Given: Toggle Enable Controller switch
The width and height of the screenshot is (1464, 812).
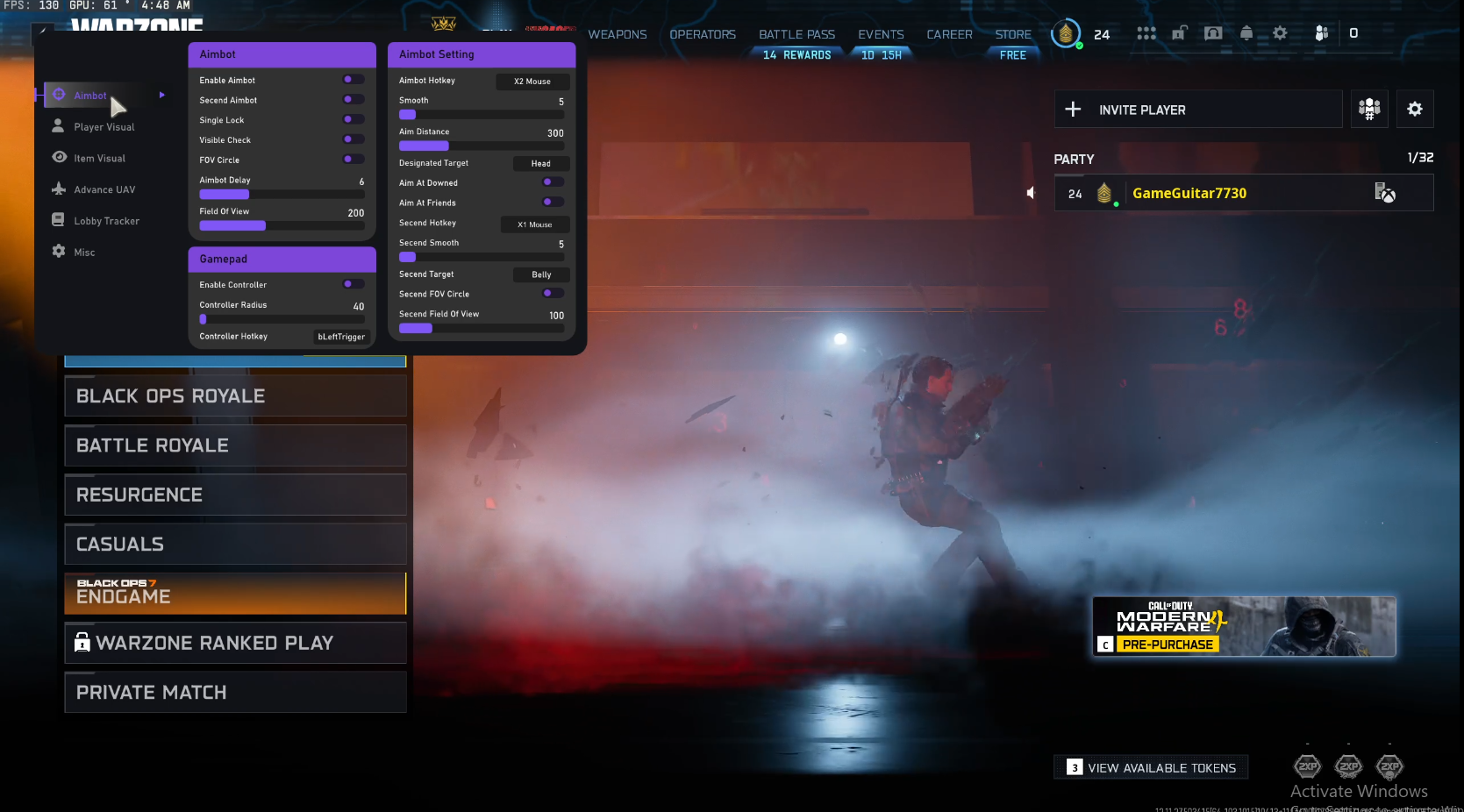Looking at the screenshot, I should pos(353,284).
